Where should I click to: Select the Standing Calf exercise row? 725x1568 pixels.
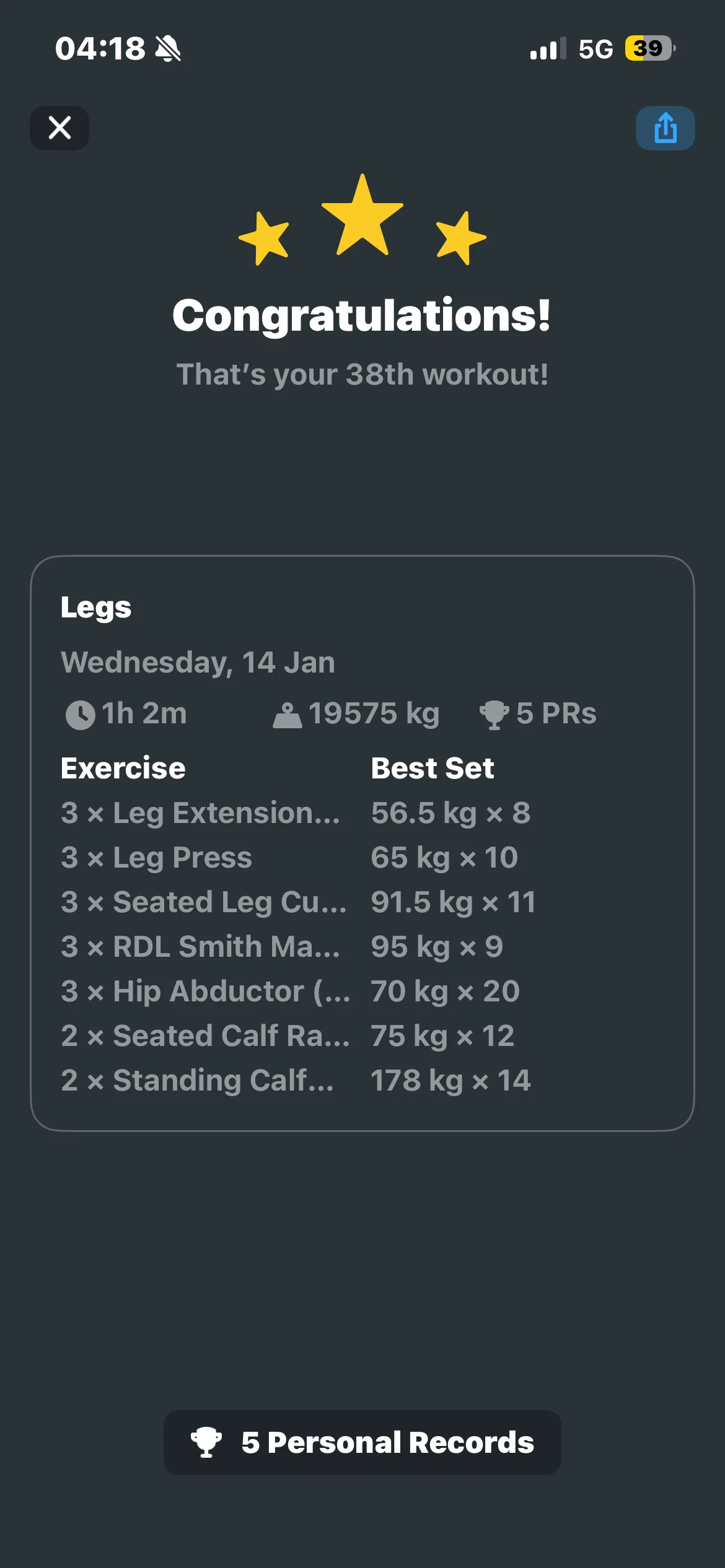pos(197,1081)
